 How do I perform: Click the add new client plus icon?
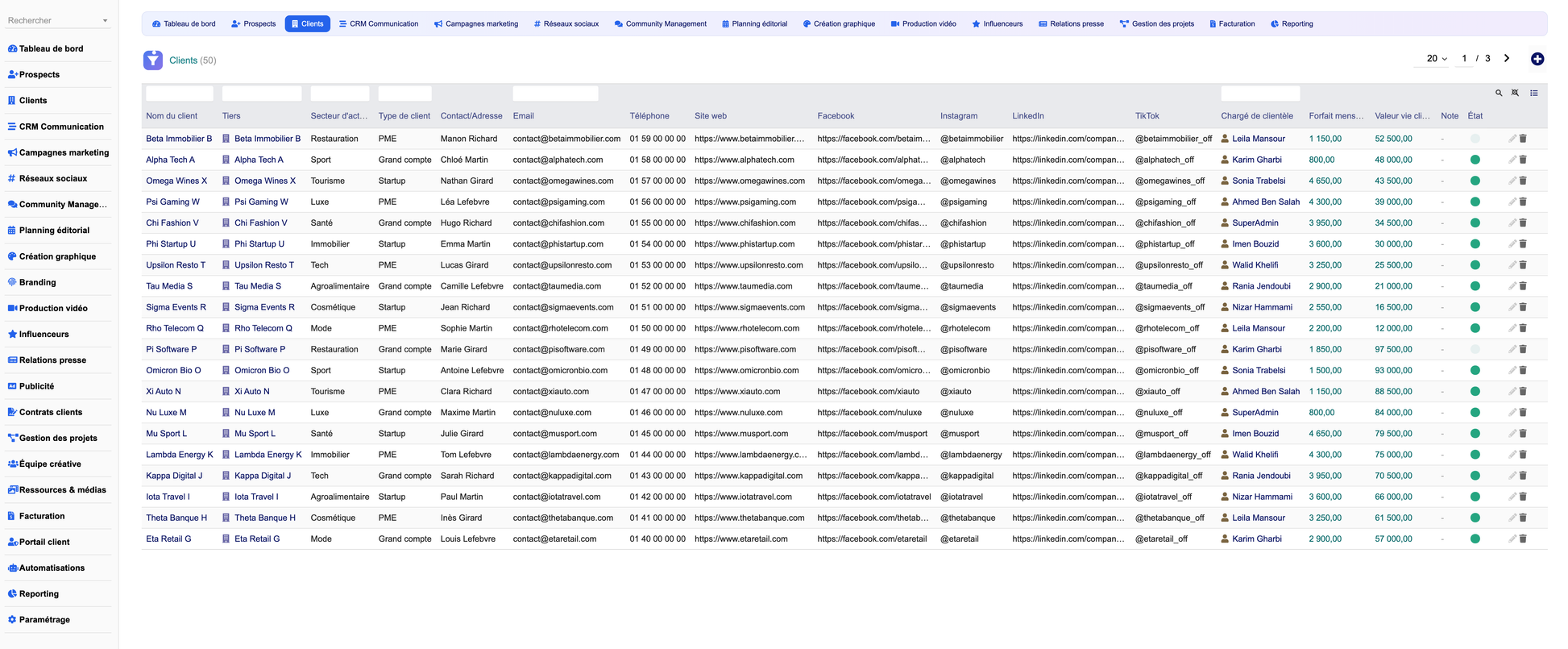pos(1537,59)
